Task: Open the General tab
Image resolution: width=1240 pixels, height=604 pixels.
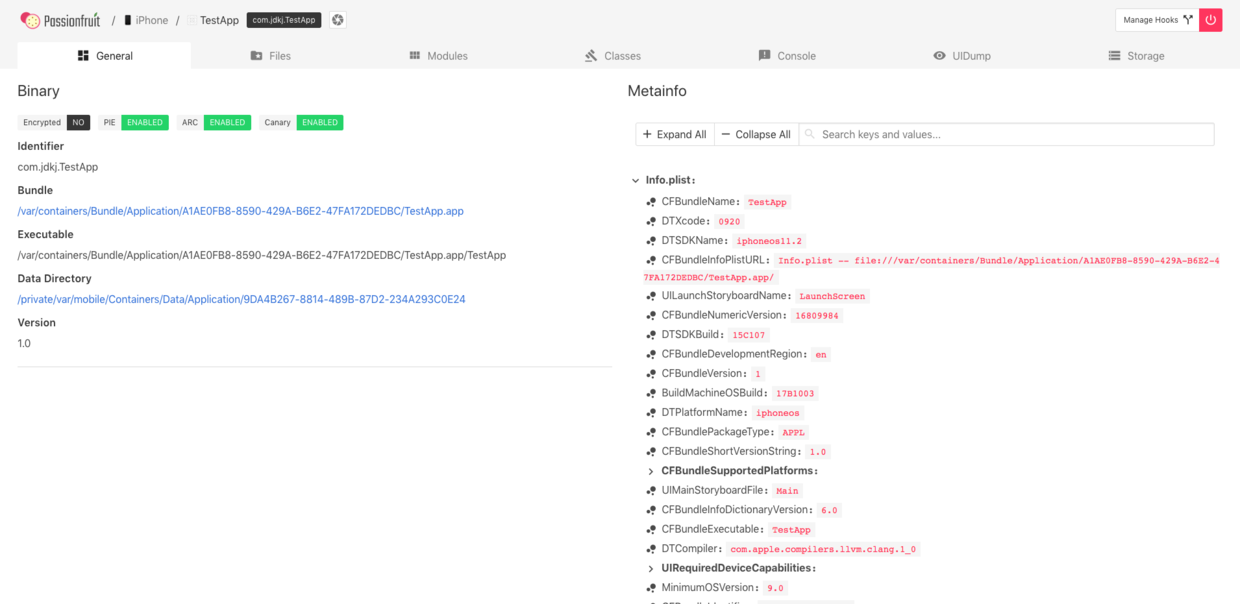Action: pos(104,56)
